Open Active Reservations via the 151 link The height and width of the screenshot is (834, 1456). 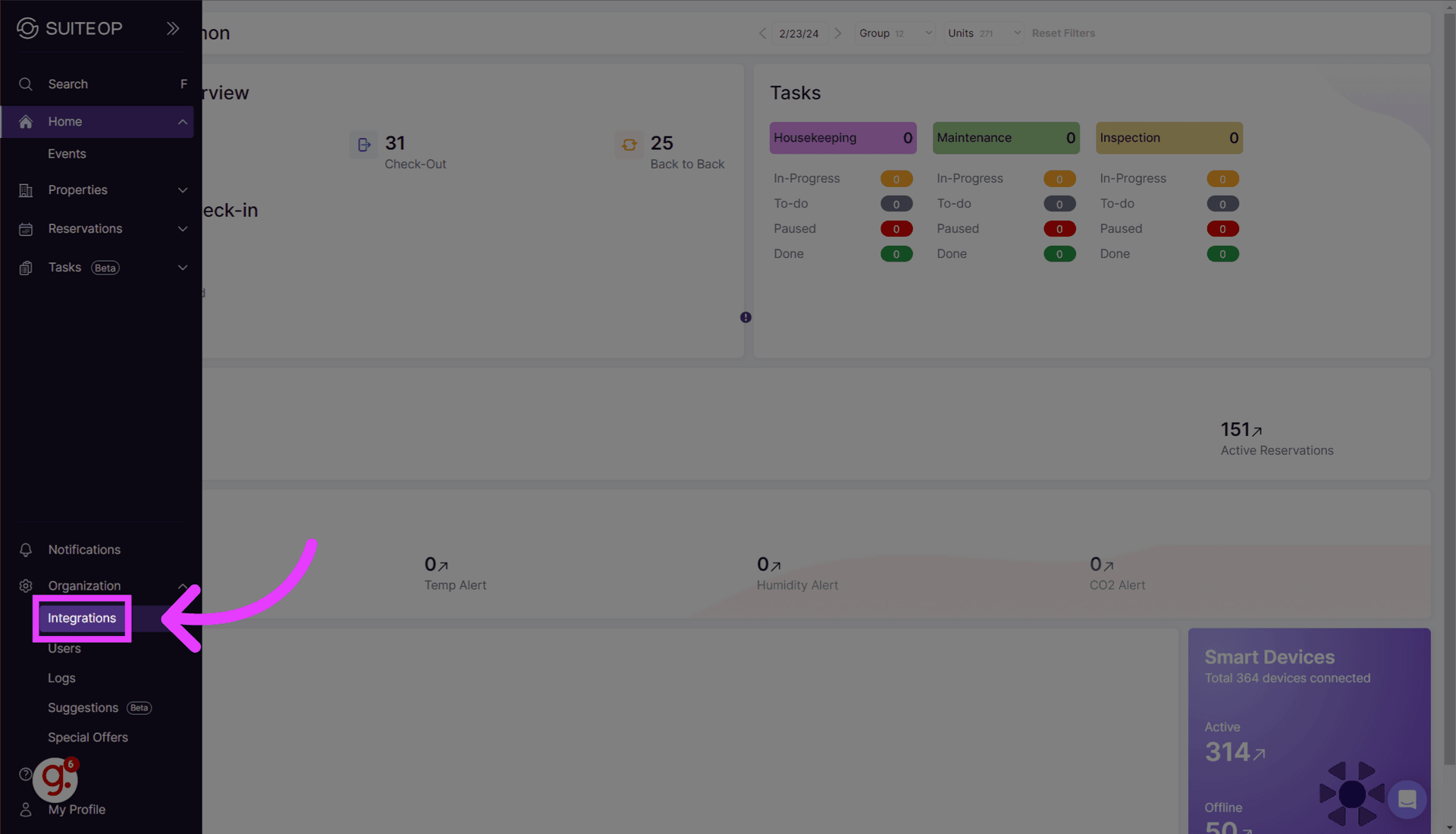click(x=1239, y=429)
